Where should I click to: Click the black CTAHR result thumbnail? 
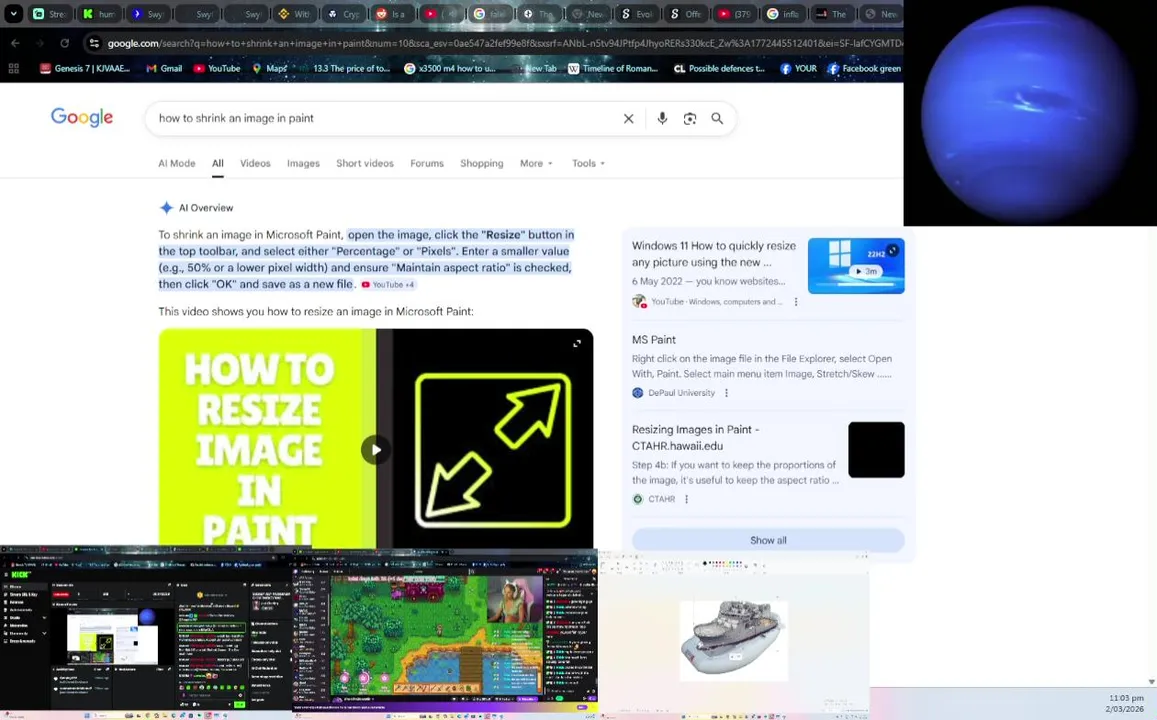point(876,450)
